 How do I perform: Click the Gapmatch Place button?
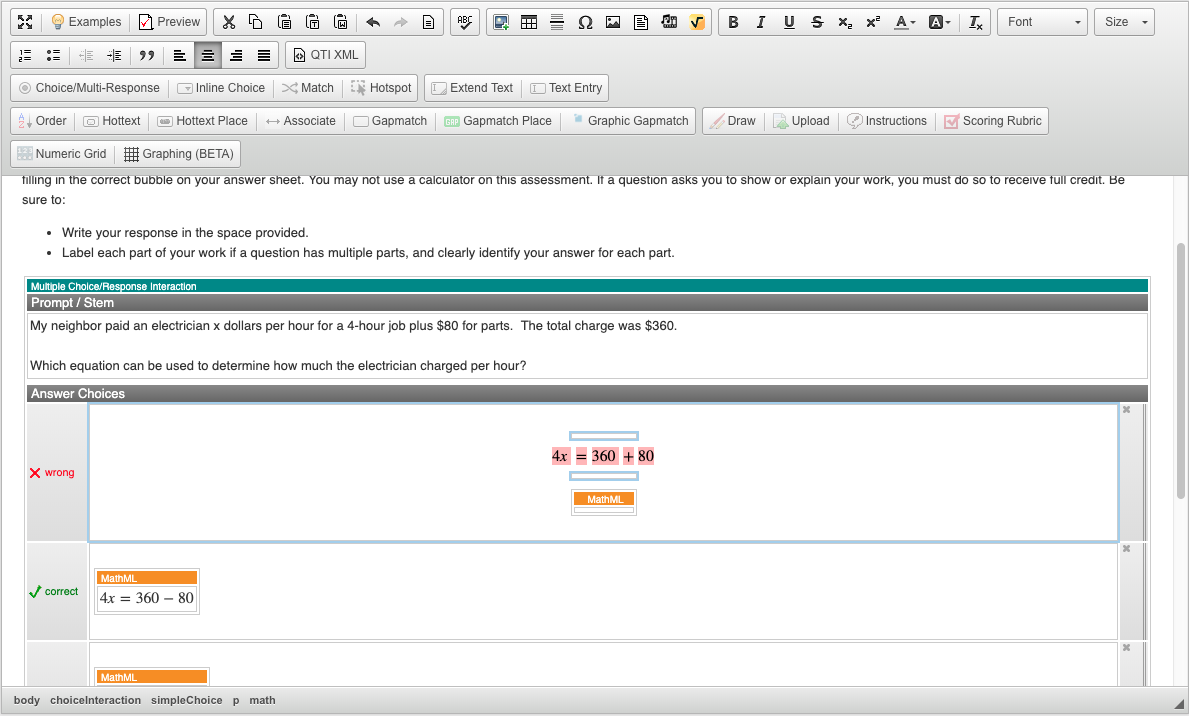coord(497,121)
